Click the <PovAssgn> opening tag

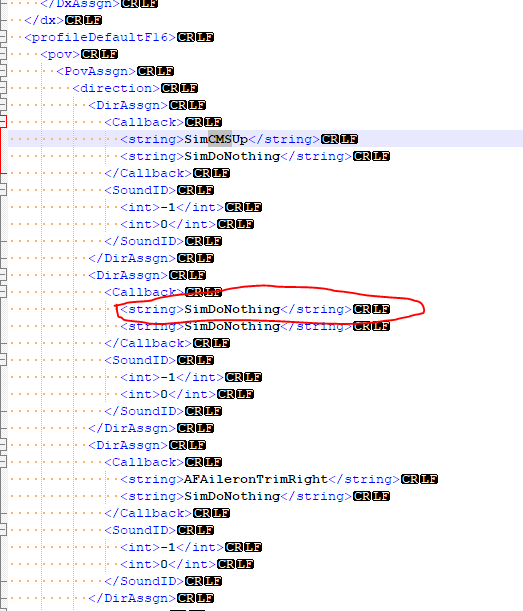[96, 71]
